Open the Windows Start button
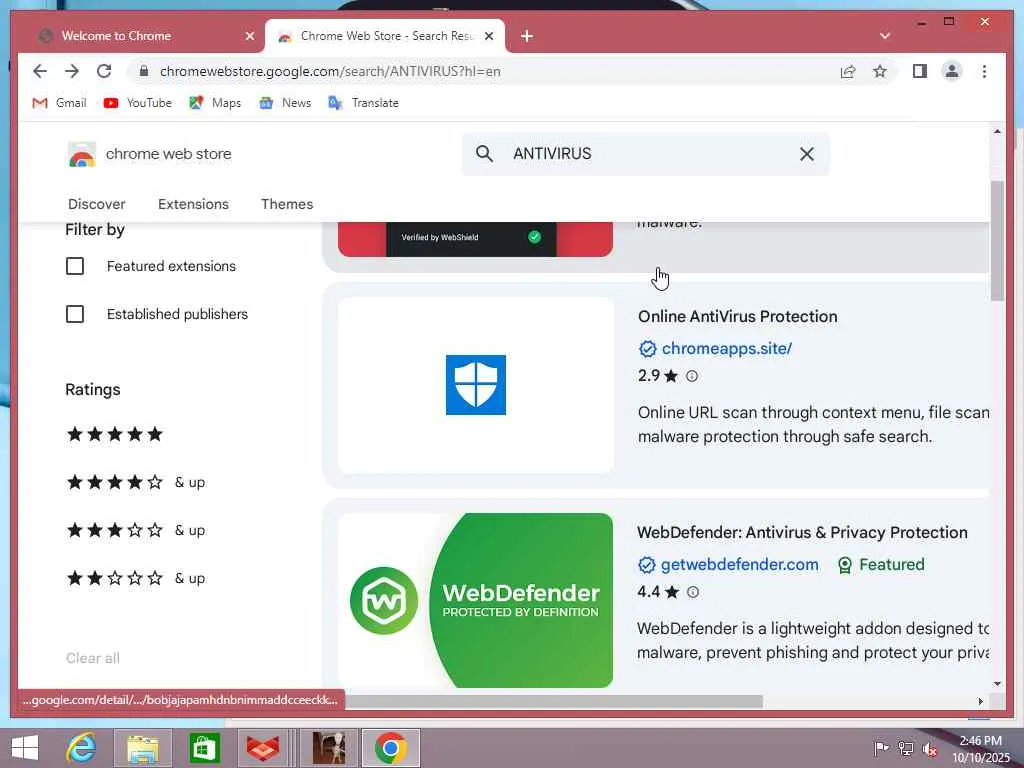This screenshot has height=768, width=1024. [x=25, y=748]
